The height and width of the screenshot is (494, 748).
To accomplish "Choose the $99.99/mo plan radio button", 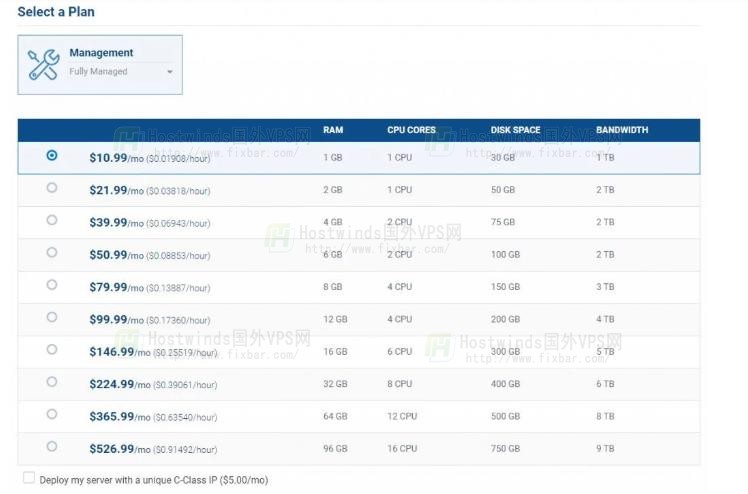I will (52, 317).
